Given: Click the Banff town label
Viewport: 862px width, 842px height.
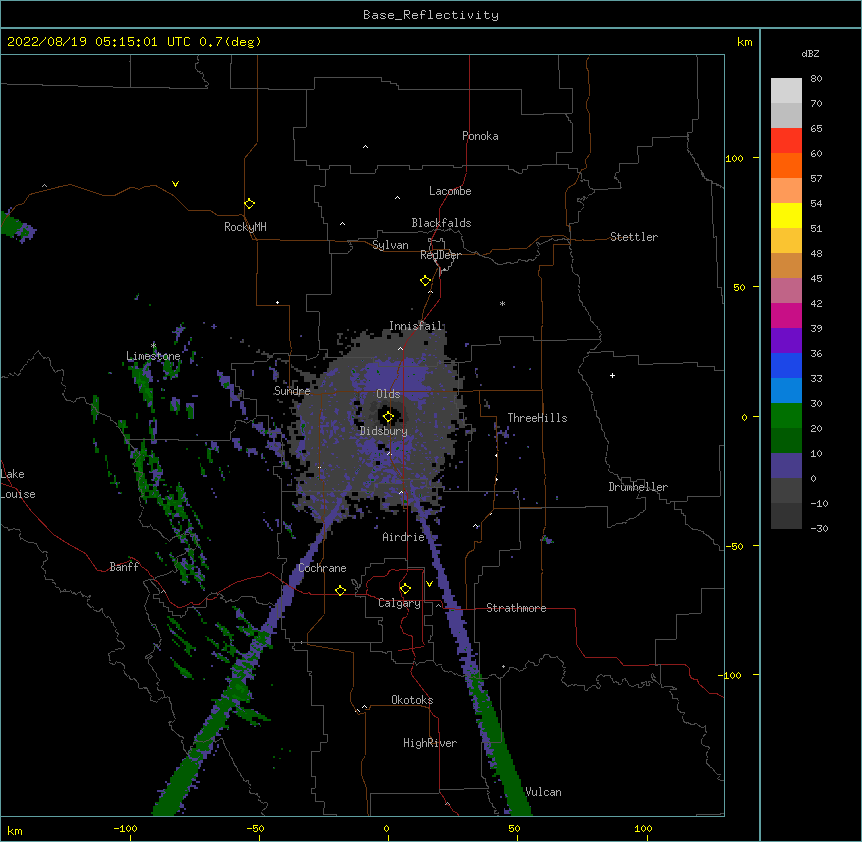Looking at the screenshot, I should coord(124,567).
